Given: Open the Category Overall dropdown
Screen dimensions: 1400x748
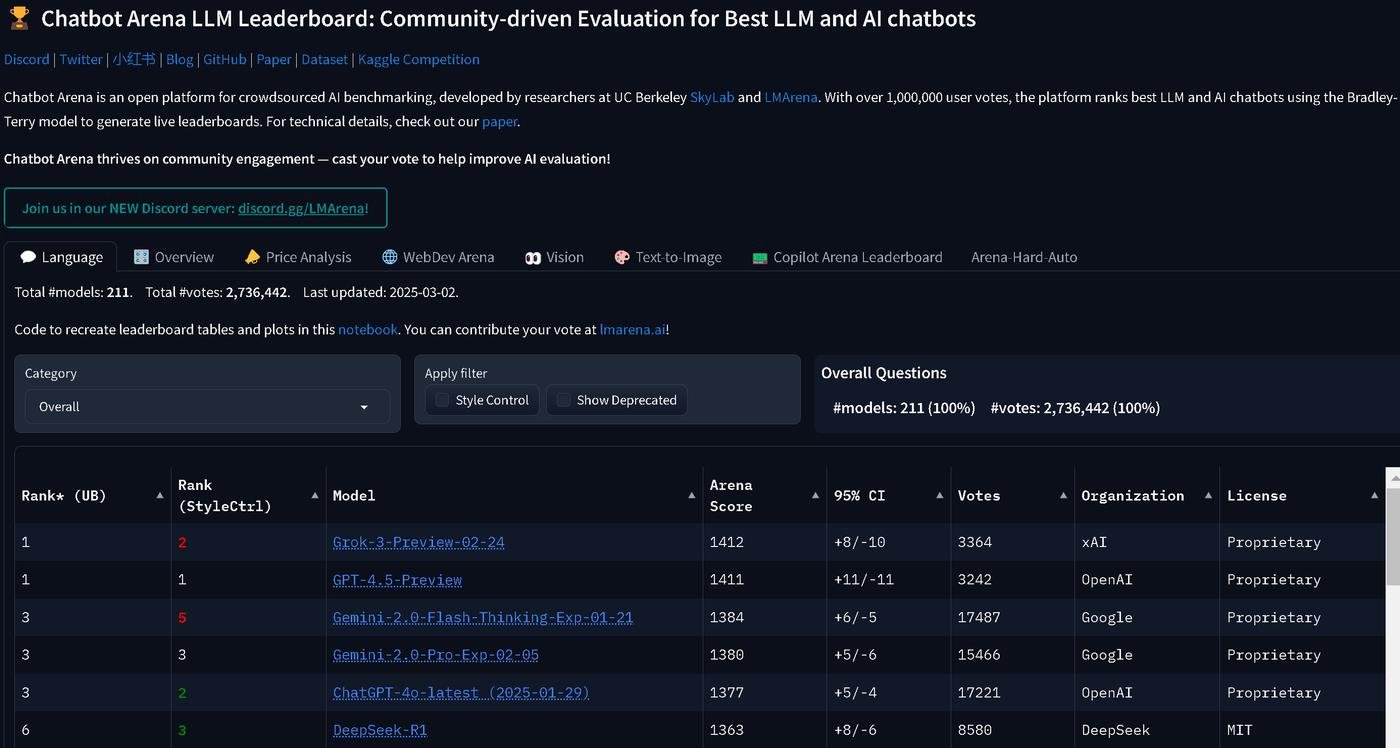Looking at the screenshot, I should [x=207, y=407].
